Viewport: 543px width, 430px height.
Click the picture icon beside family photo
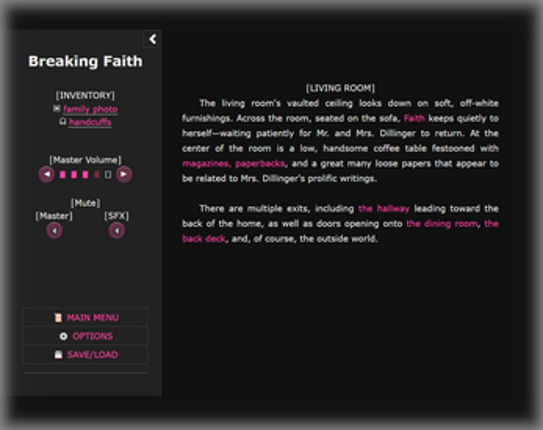pyautogui.click(x=57, y=109)
